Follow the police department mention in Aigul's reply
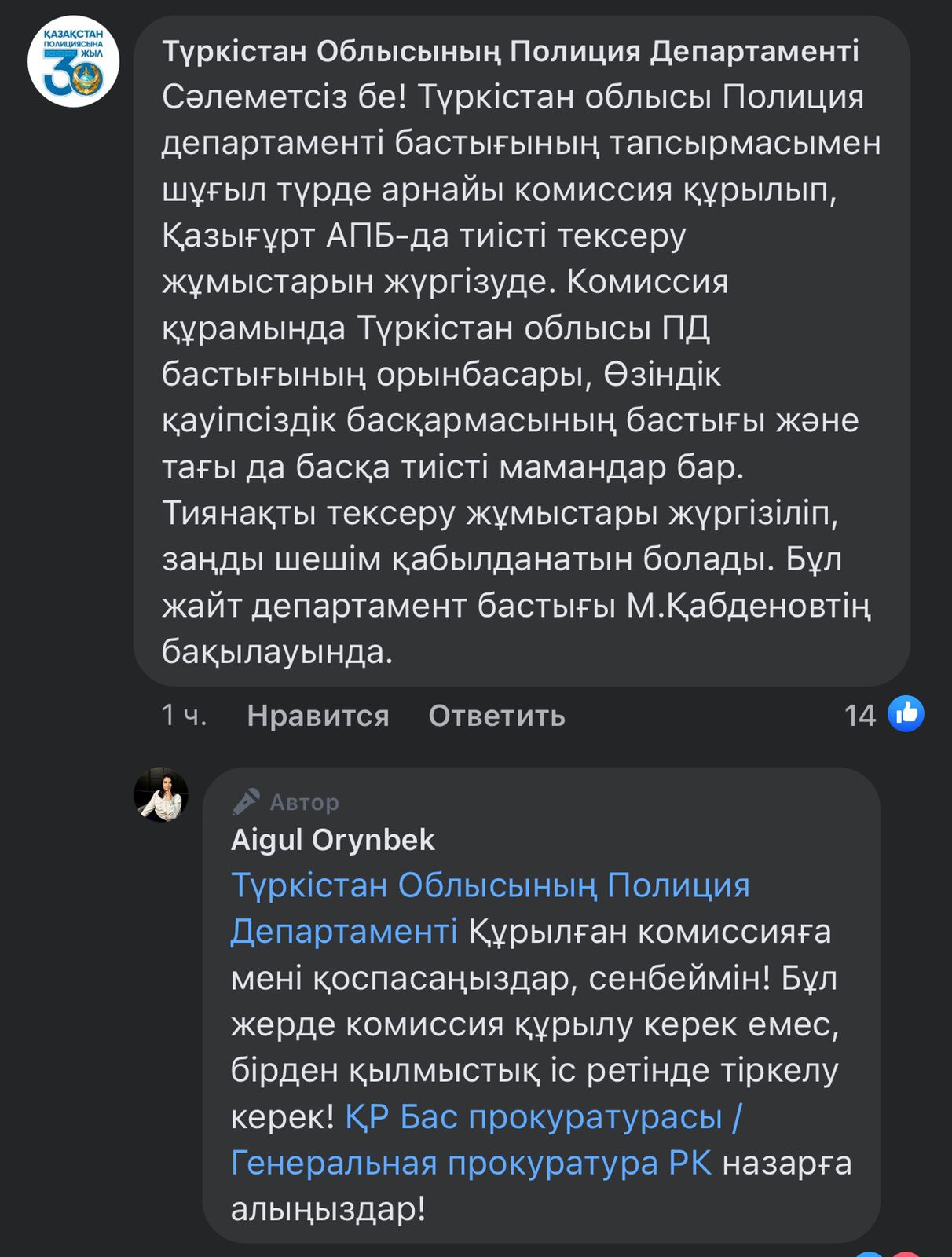 pyautogui.click(x=489, y=885)
